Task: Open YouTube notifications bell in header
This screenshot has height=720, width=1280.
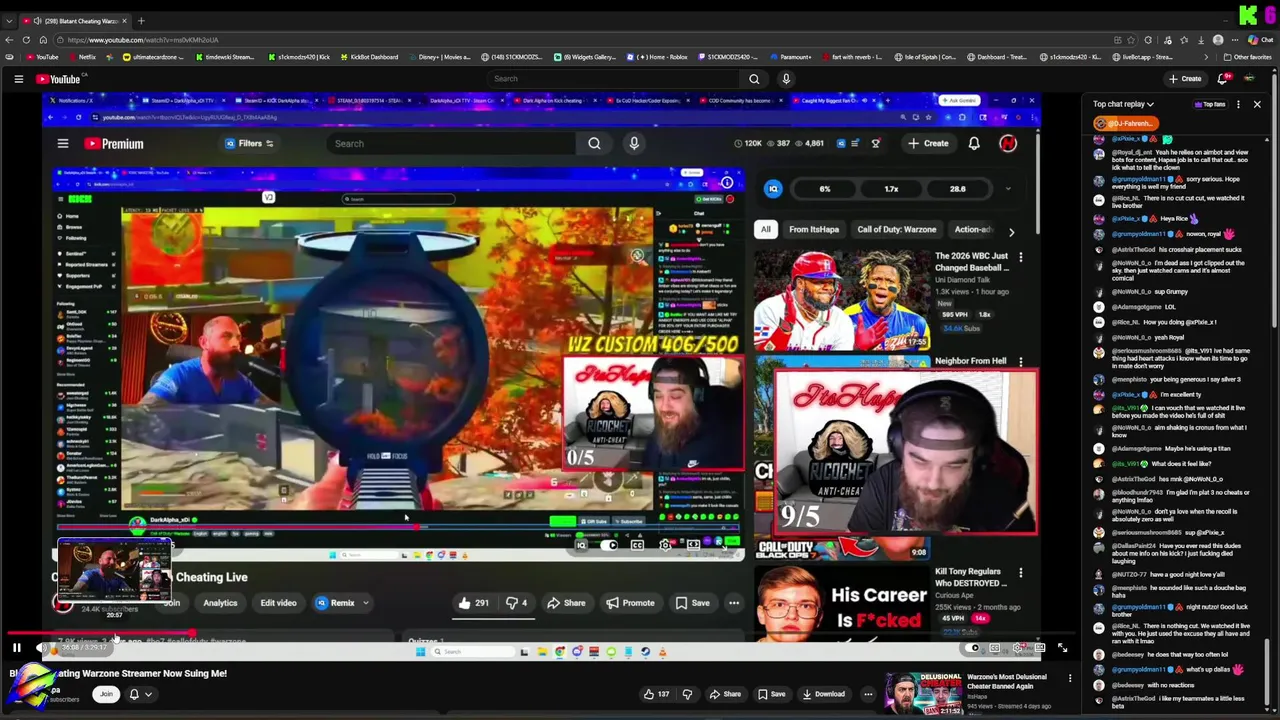Action: point(1222,79)
